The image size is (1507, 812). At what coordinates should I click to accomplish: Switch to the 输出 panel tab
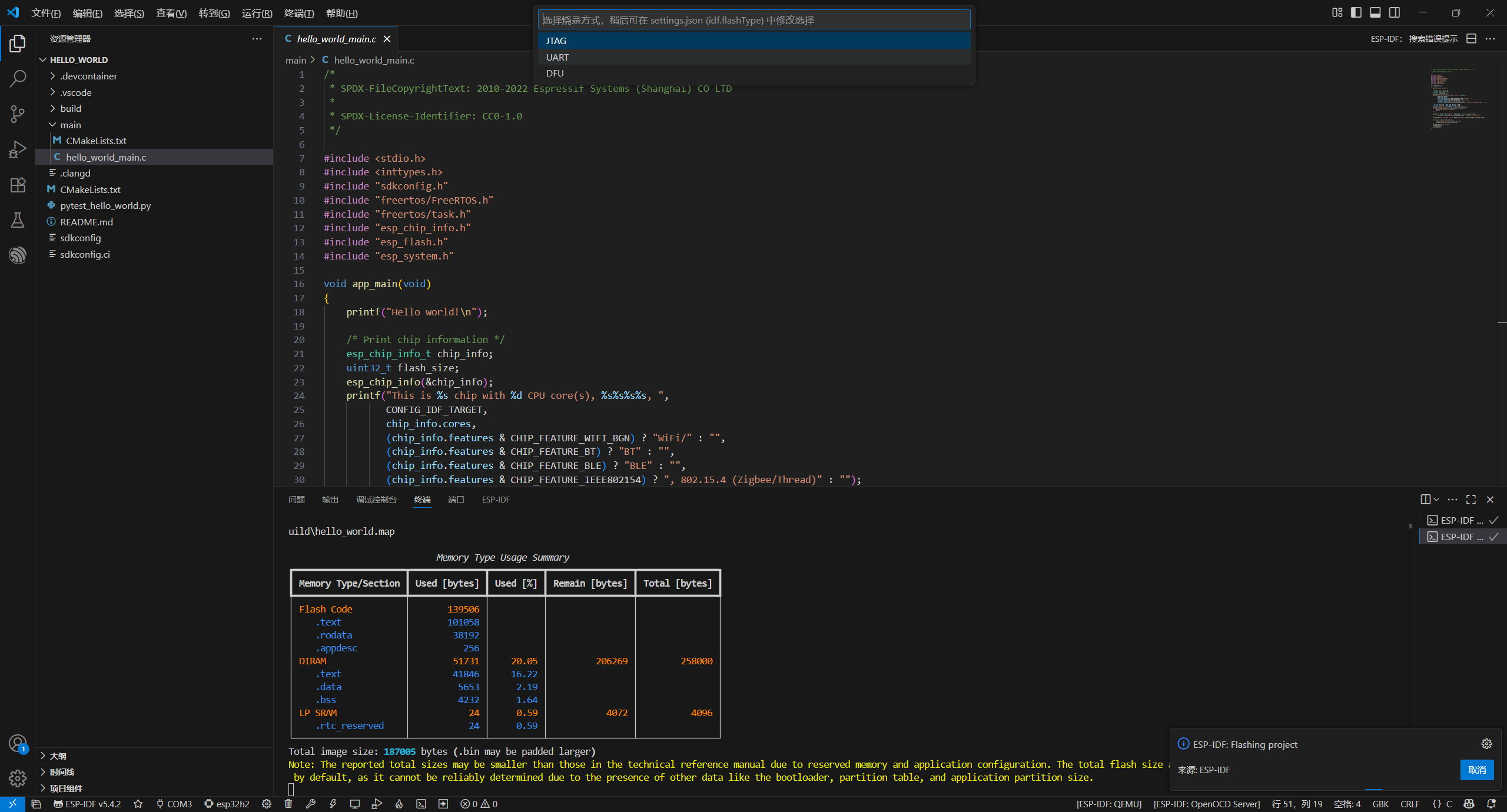pos(330,500)
